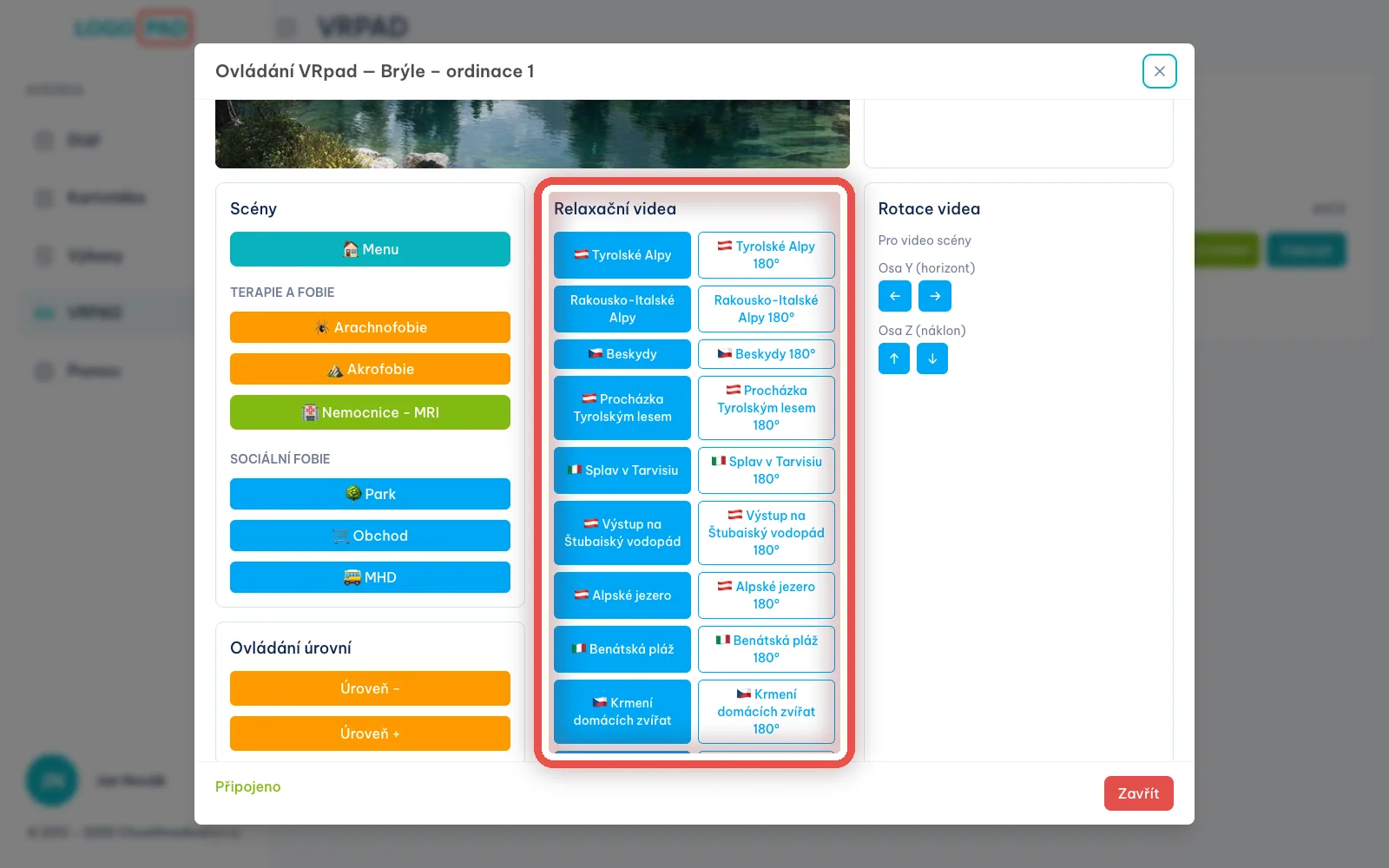Click the lake video preview image
This screenshot has height=868, width=1389.
pos(532,134)
